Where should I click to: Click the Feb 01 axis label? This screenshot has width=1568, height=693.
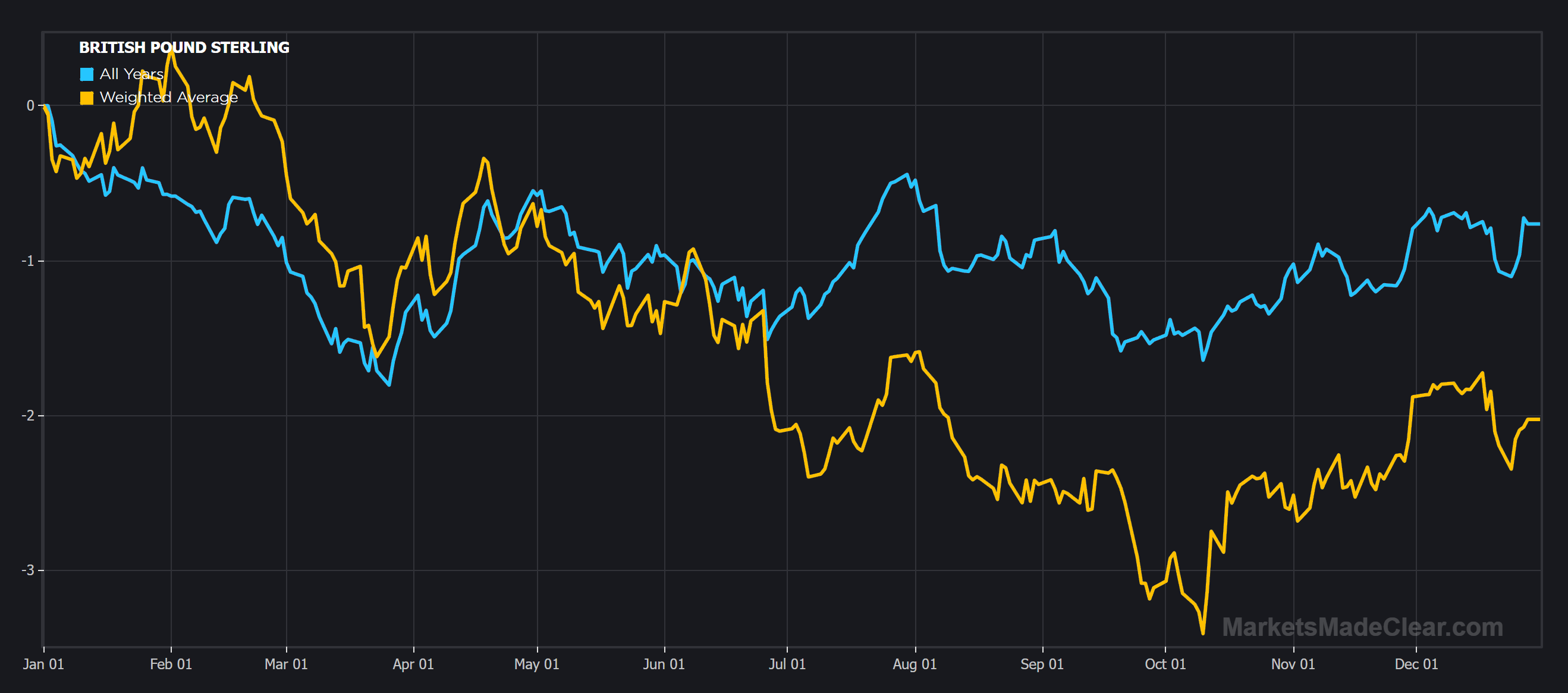click(171, 664)
